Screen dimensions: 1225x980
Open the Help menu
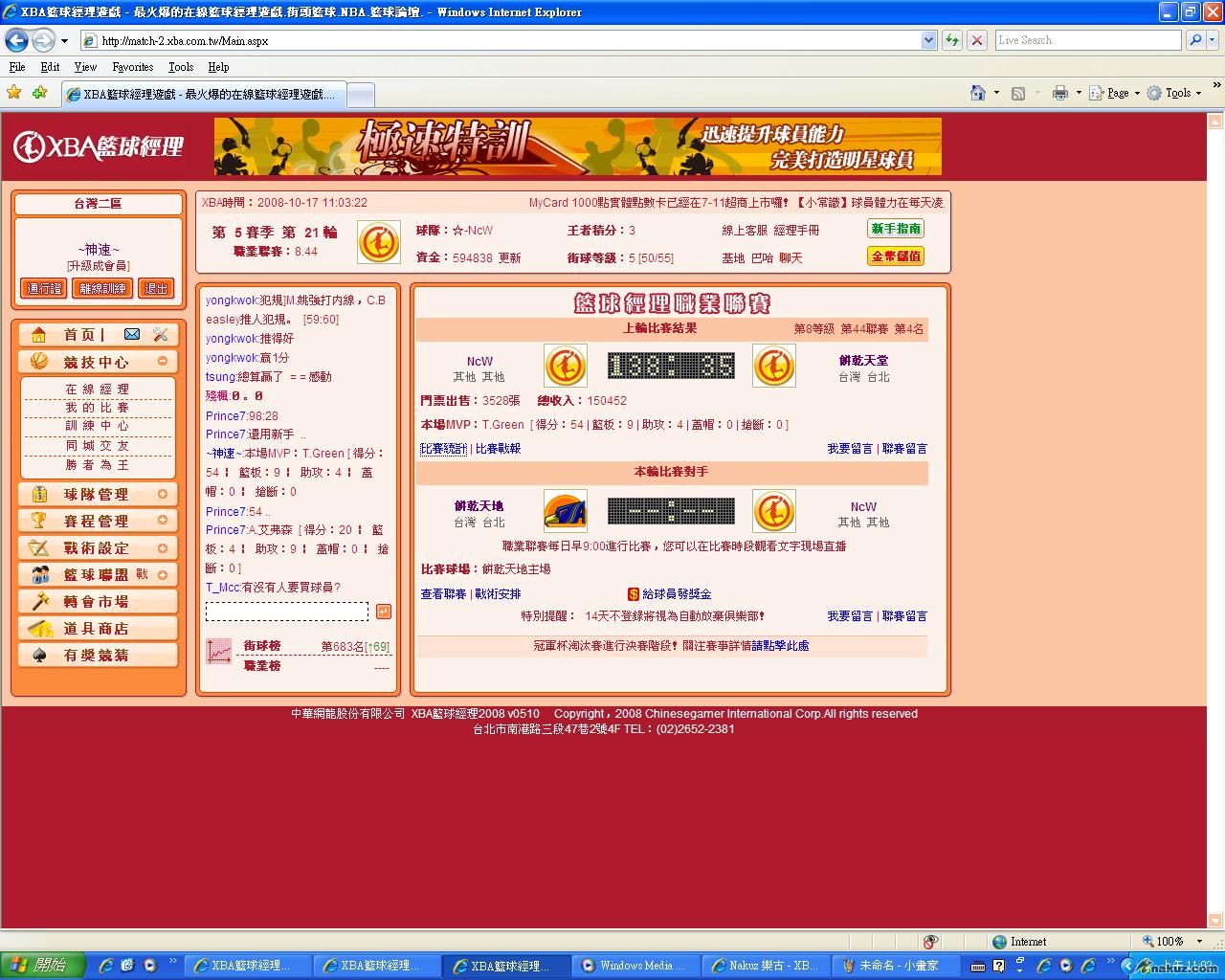point(218,67)
